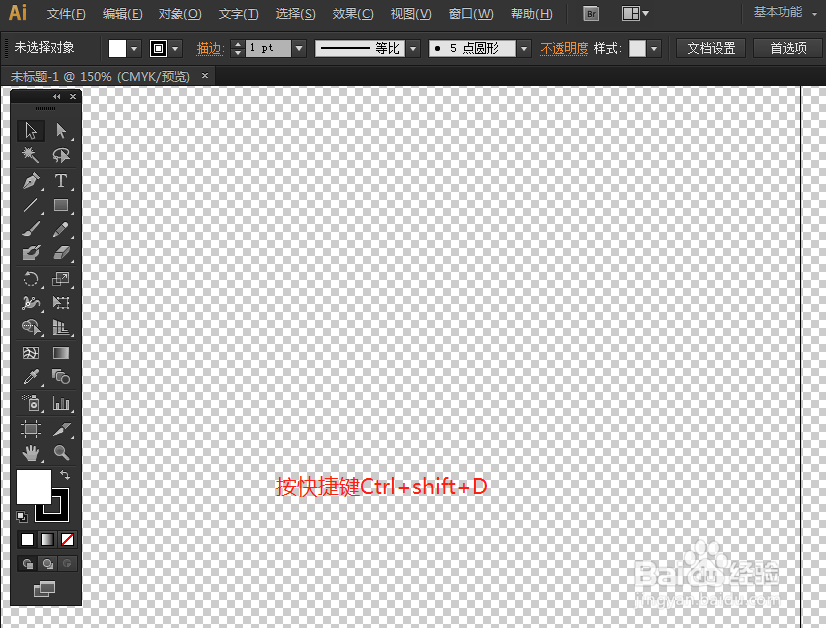Select the Symbol Sprayer tool
The image size is (826, 628).
(31, 404)
